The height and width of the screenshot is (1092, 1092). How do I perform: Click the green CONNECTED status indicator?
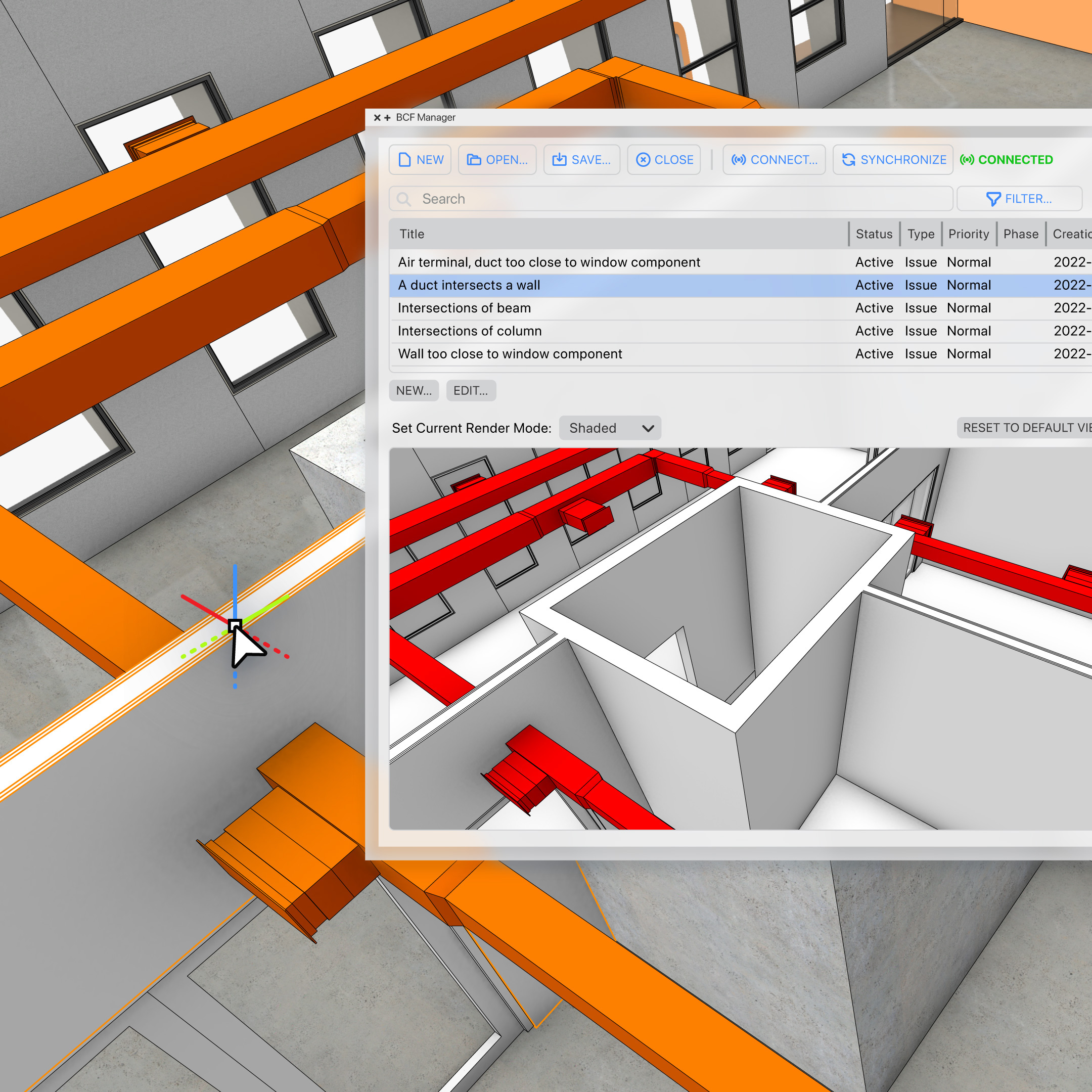pyautogui.click(x=1006, y=160)
